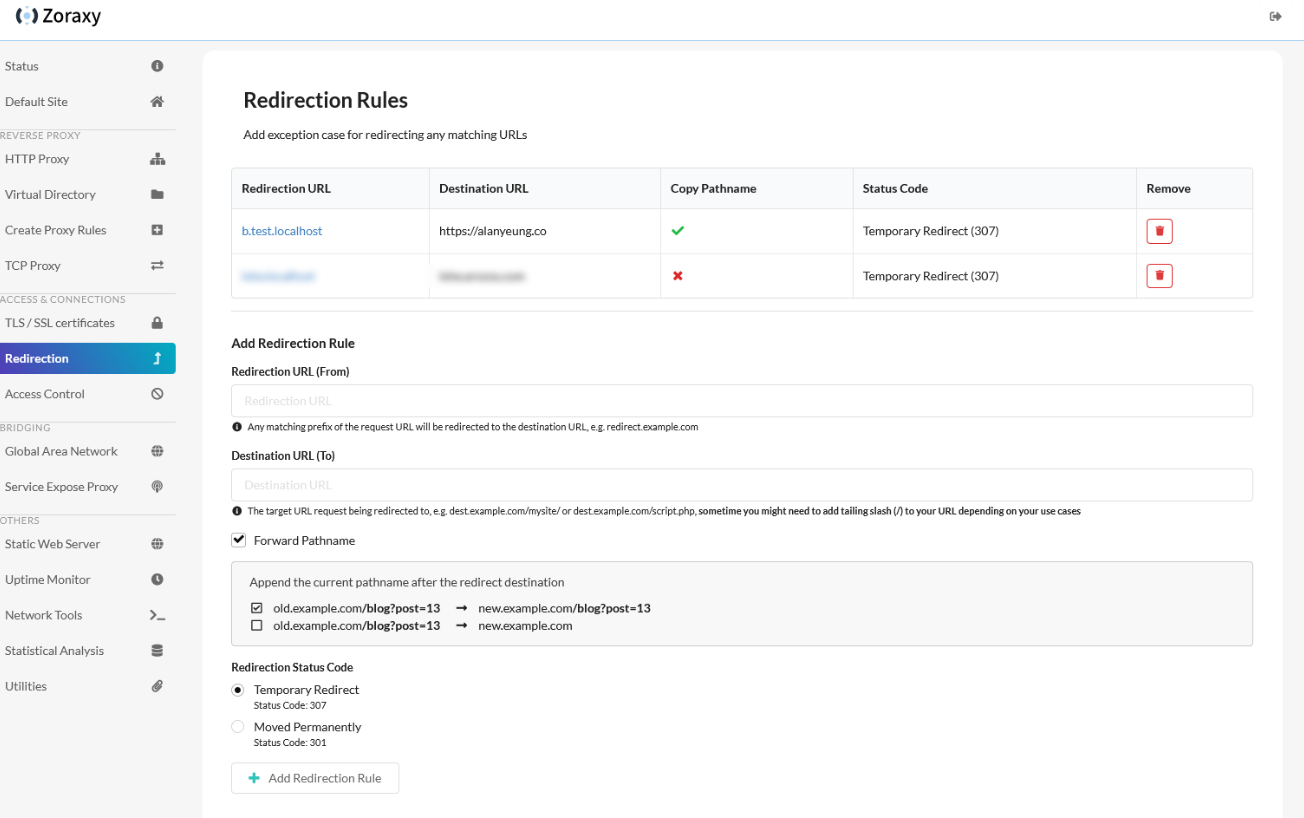This screenshot has height=818, width=1304.
Task: Open TLS / SSL certificates page
Action: [87, 323]
